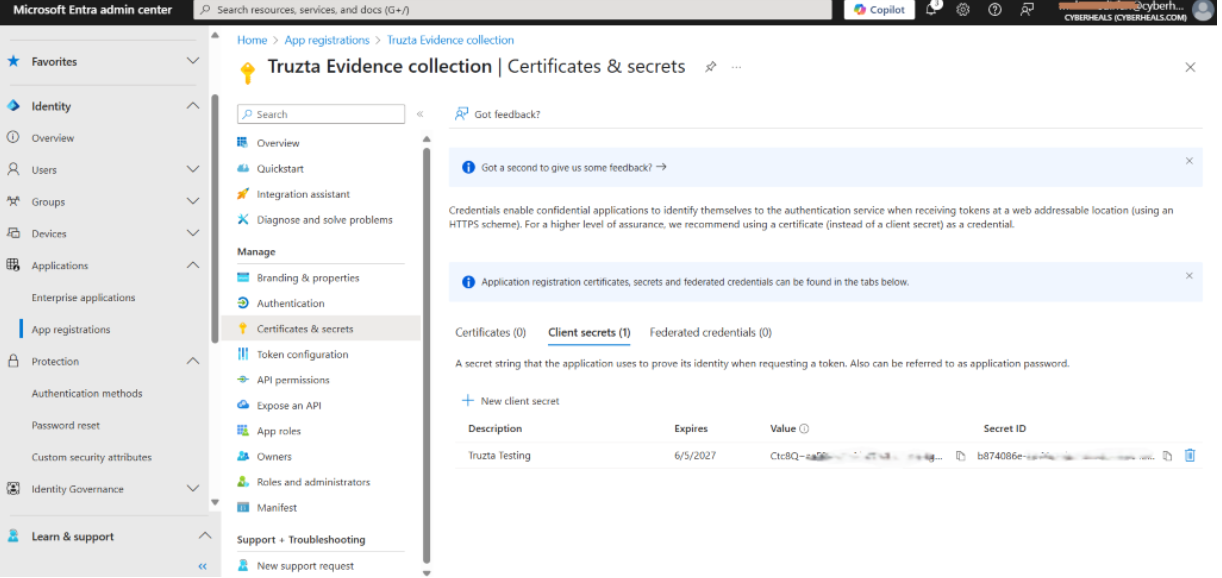Open the Truzta Evidence collection breadcrumb
The height and width of the screenshot is (578, 1222).
click(x=451, y=40)
